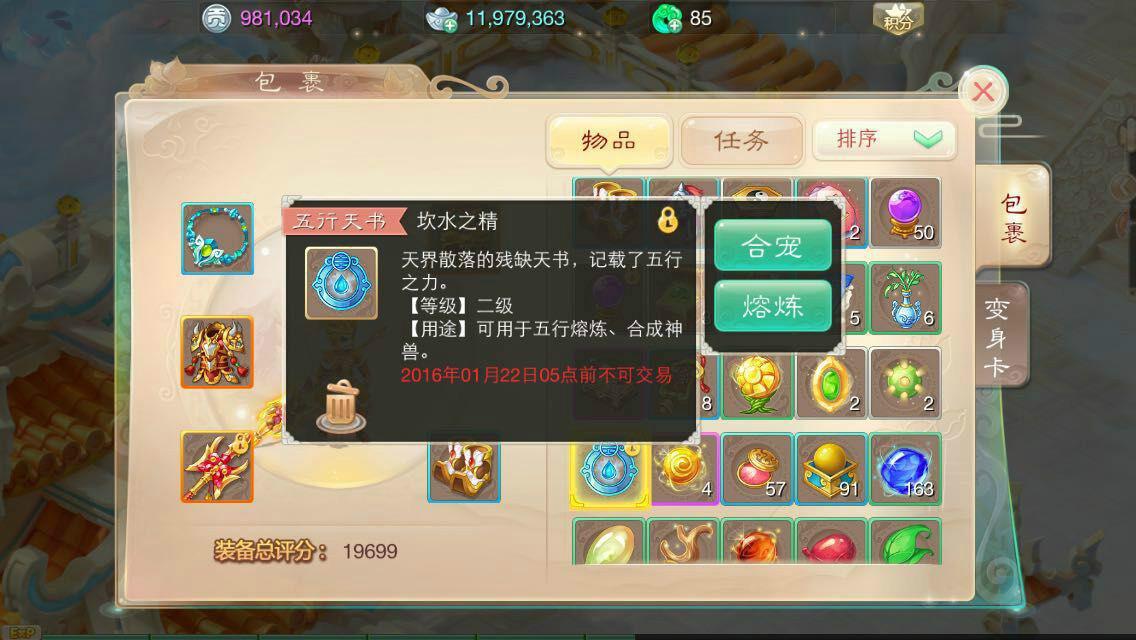This screenshot has width=1136, height=640.
Task: Switch to the 任务 tab
Action: tap(742, 140)
